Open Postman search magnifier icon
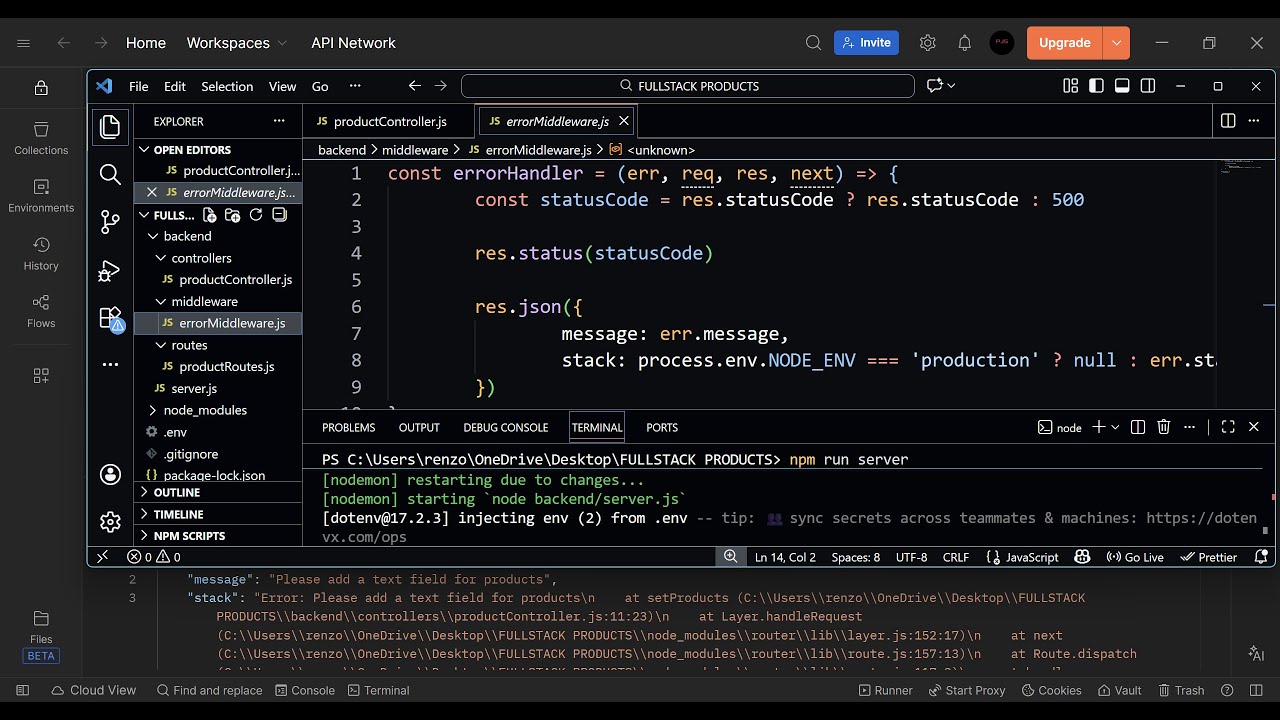The height and width of the screenshot is (720, 1280). click(814, 43)
